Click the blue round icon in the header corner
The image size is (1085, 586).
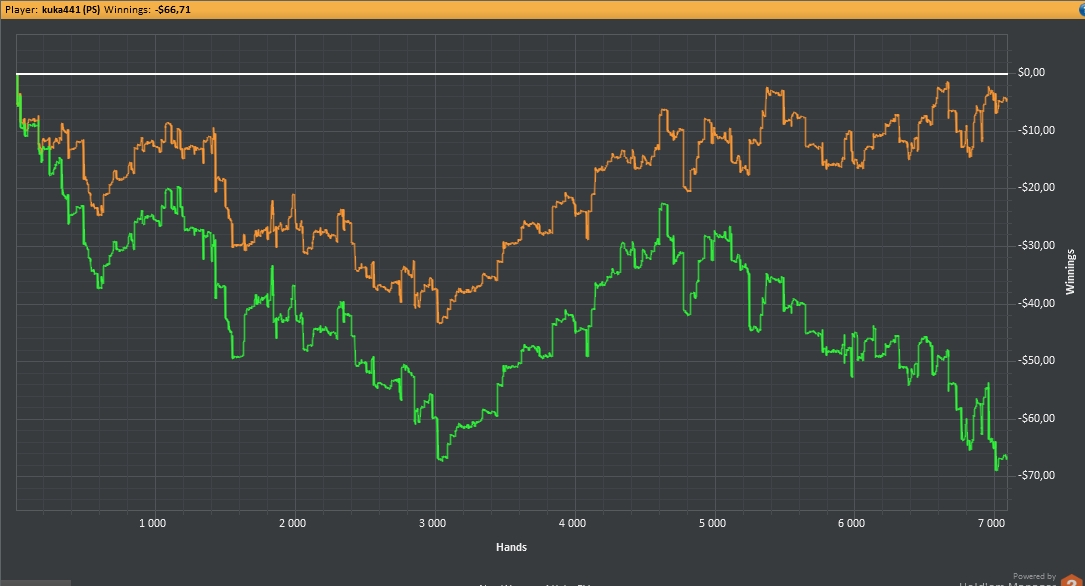click(x=1081, y=8)
